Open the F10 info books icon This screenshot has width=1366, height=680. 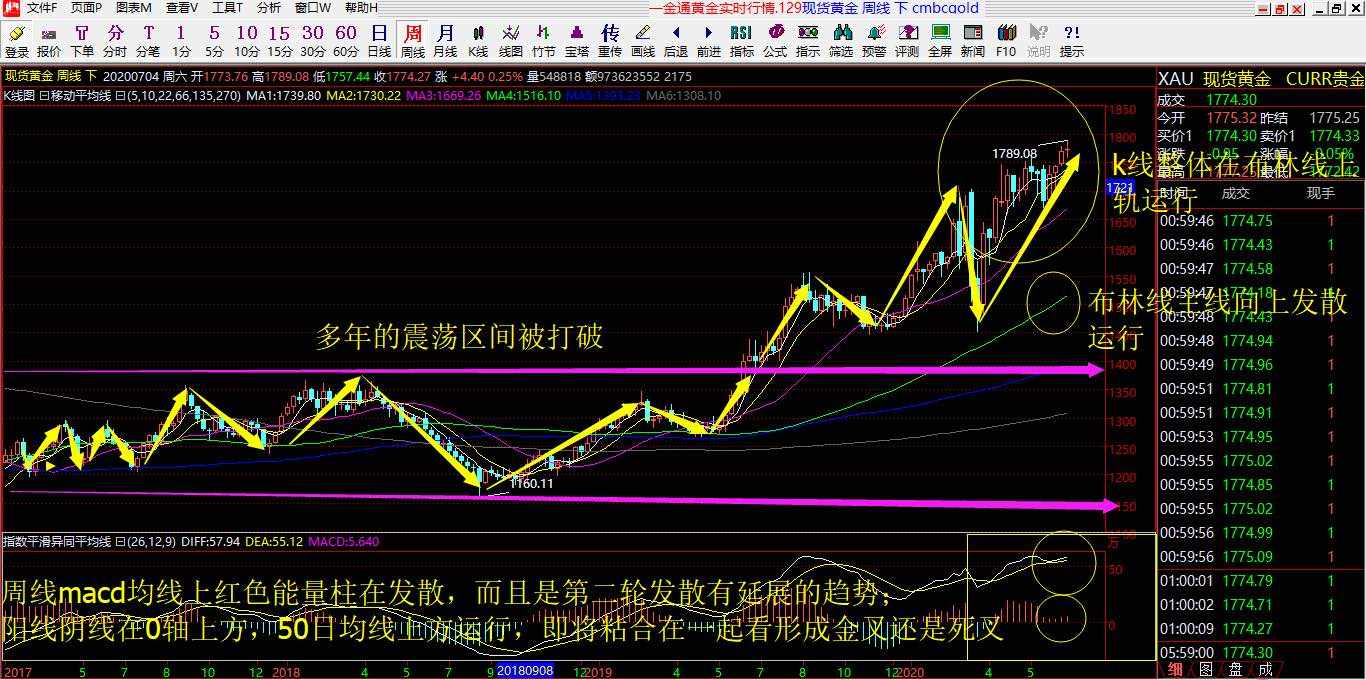(x=1006, y=41)
